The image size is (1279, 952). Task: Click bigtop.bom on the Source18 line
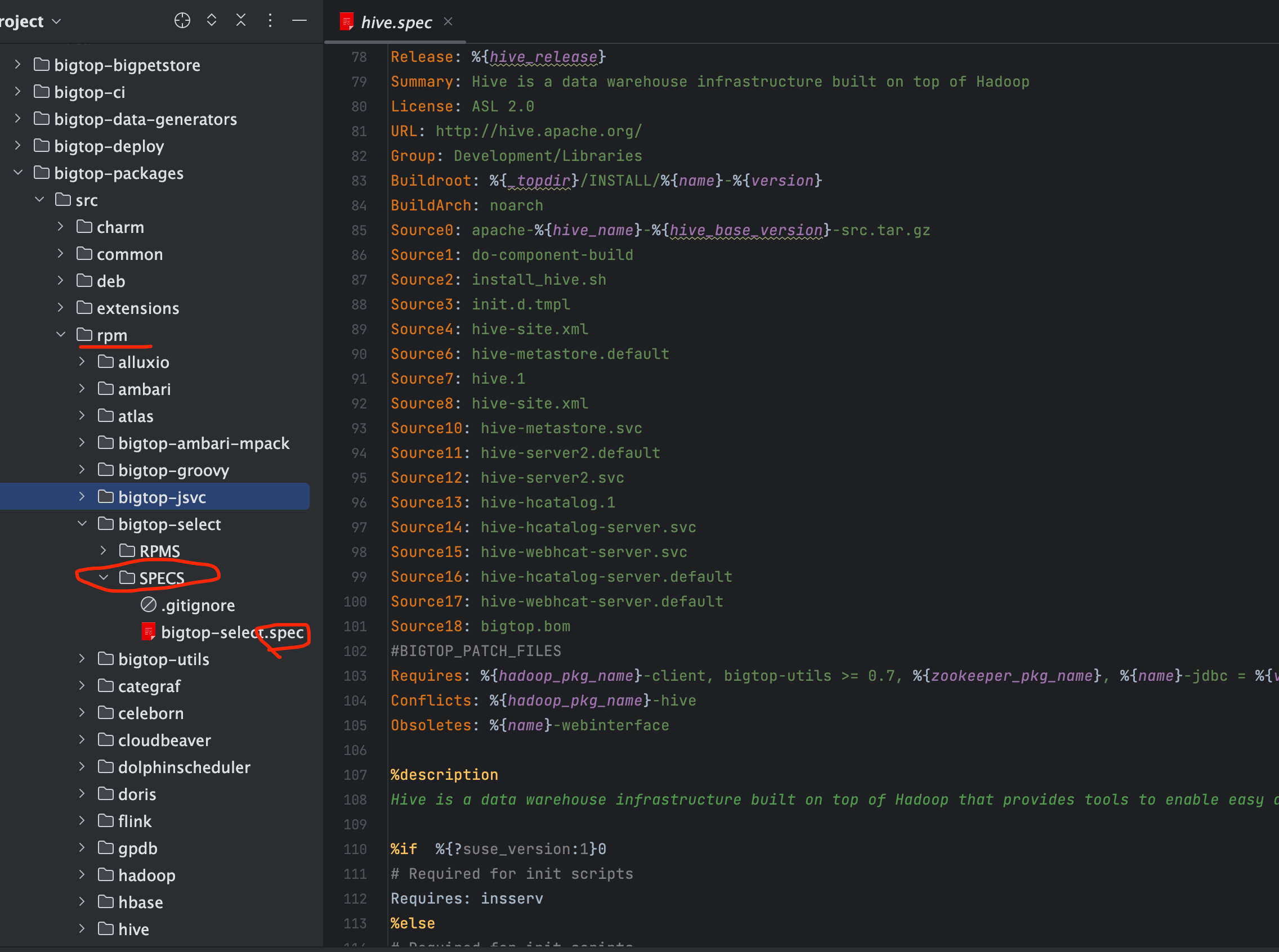coord(525,626)
